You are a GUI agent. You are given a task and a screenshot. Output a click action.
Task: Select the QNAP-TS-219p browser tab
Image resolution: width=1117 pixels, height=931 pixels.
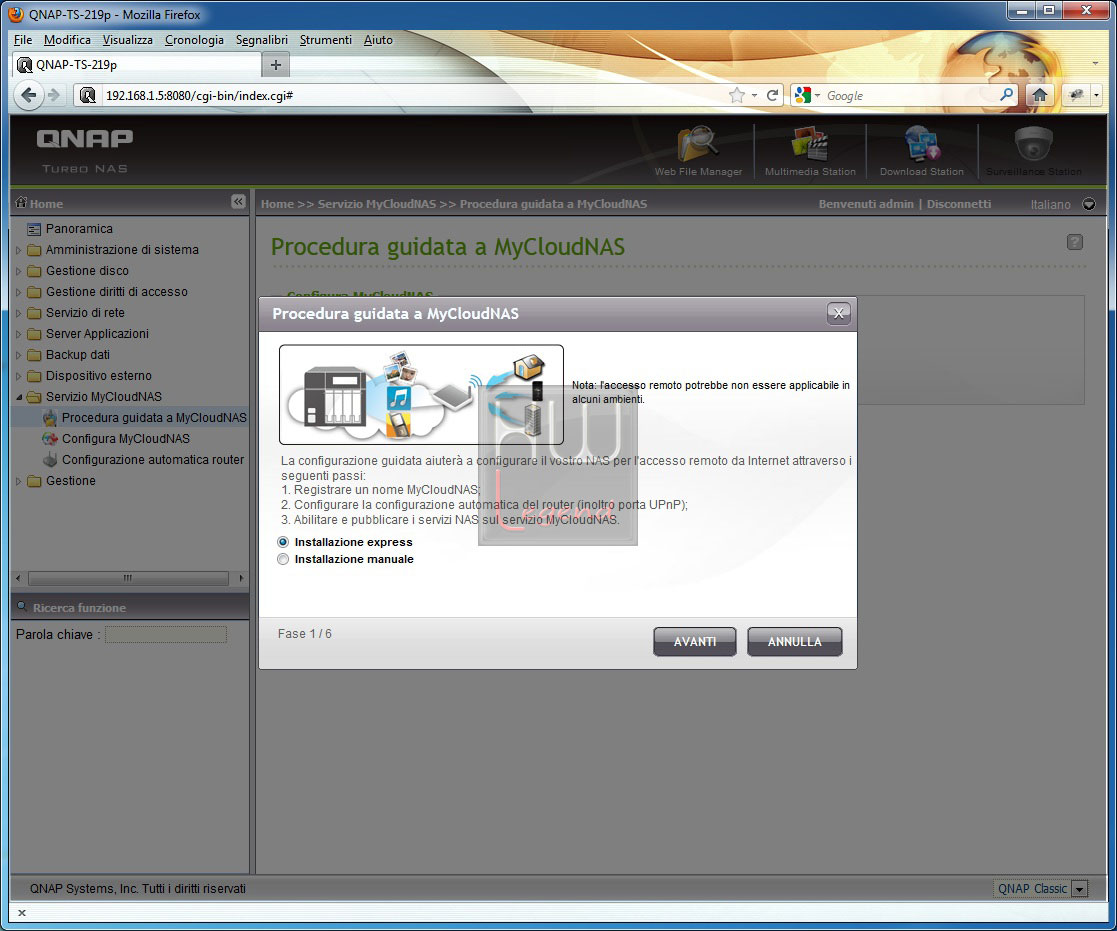pos(137,65)
